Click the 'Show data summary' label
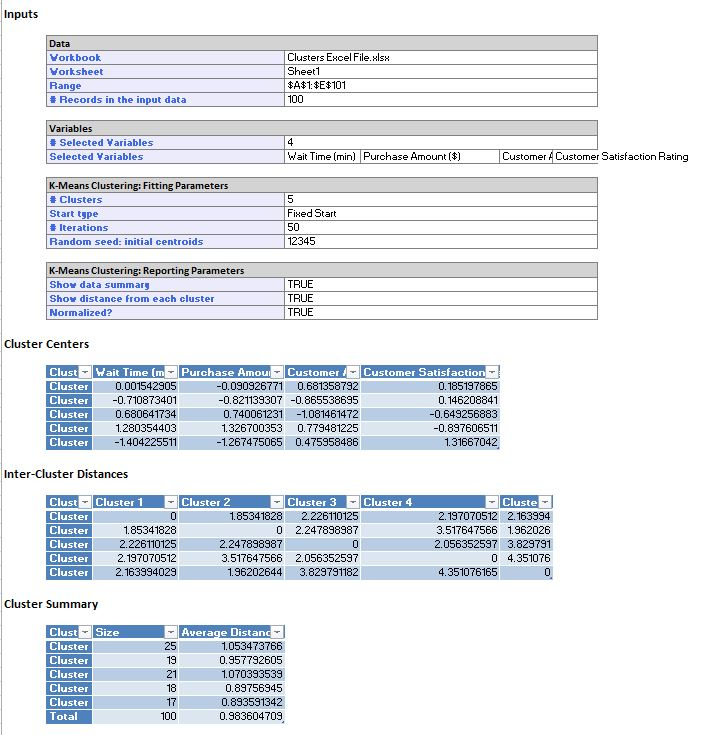726x735 pixels. (x=165, y=285)
